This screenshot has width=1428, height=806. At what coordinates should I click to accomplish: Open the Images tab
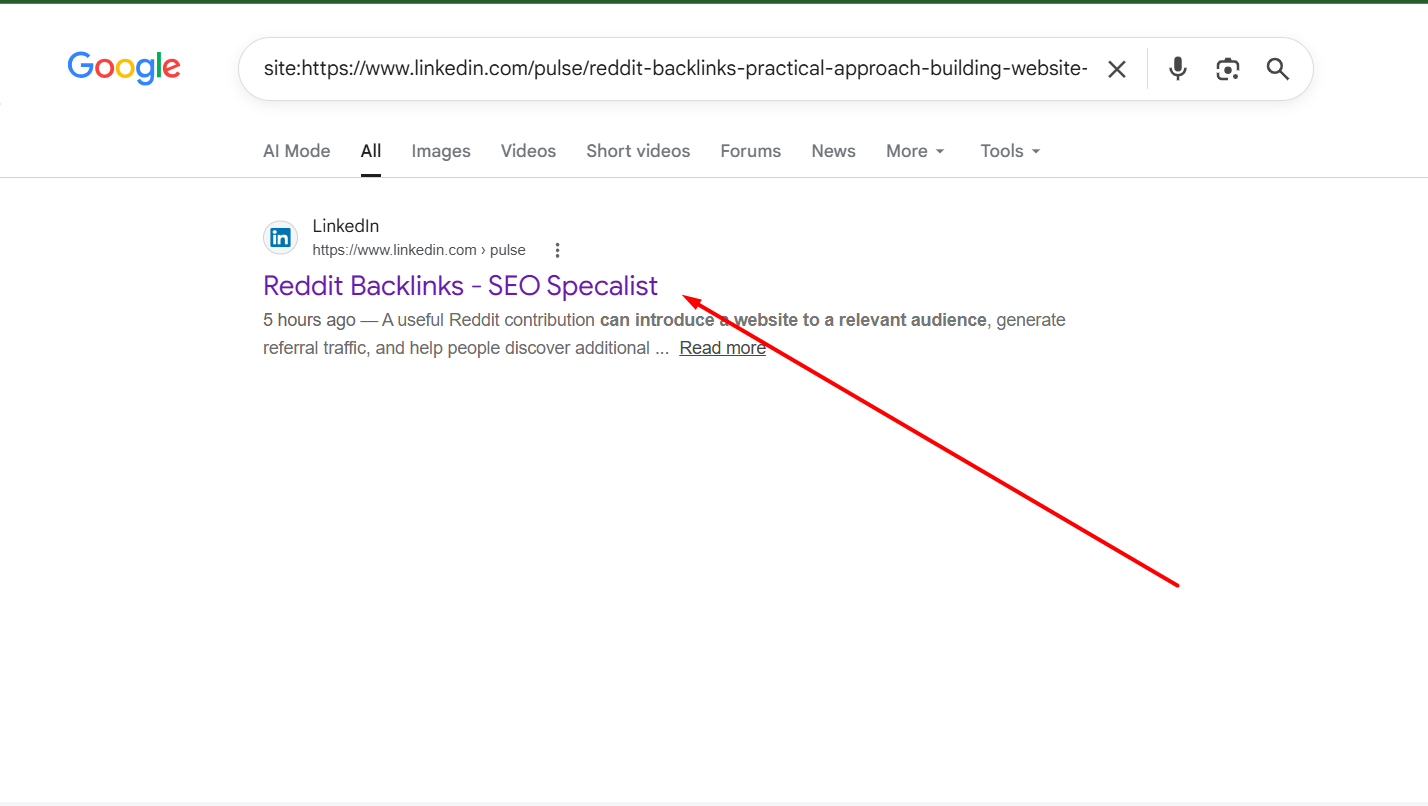point(441,151)
